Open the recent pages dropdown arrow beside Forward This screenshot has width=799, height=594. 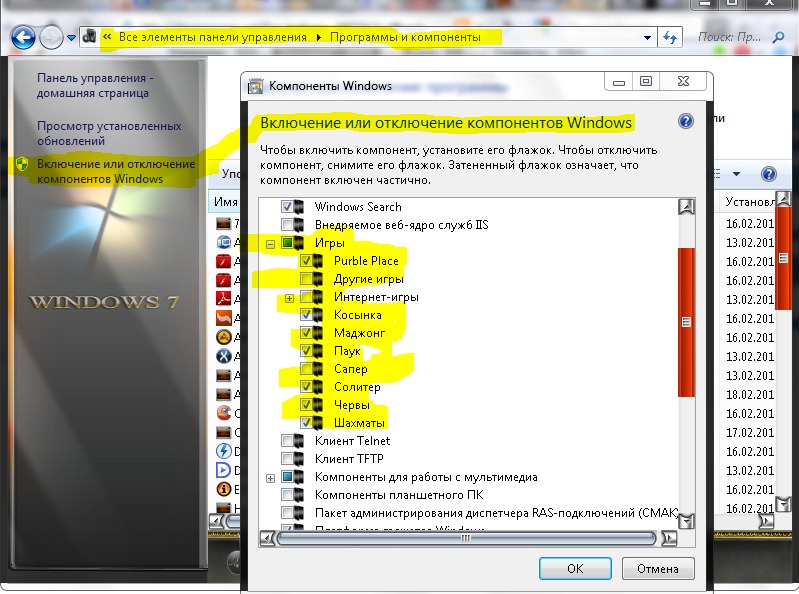click(x=71, y=38)
